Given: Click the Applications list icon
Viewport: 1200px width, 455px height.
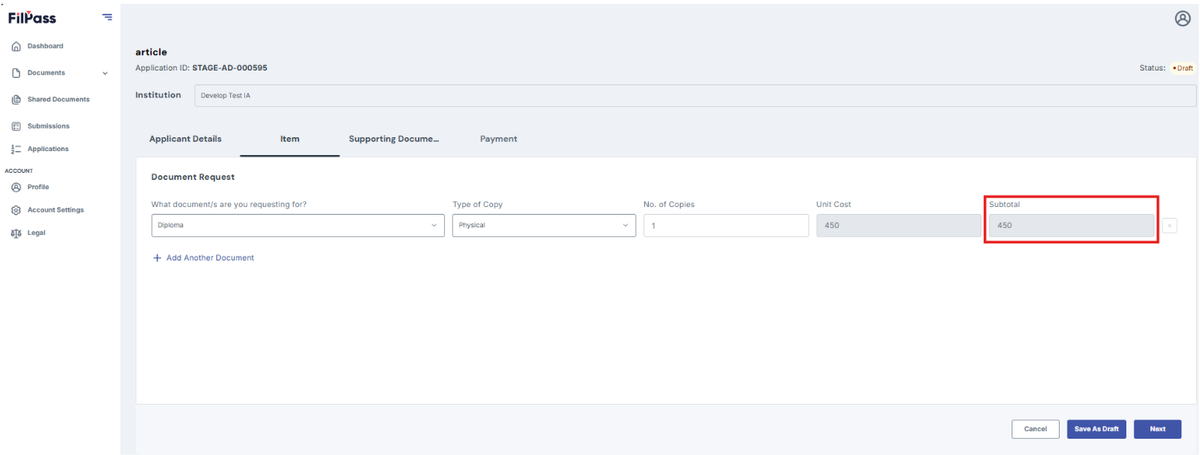Looking at the screenshot, I should tap(16, 149).
